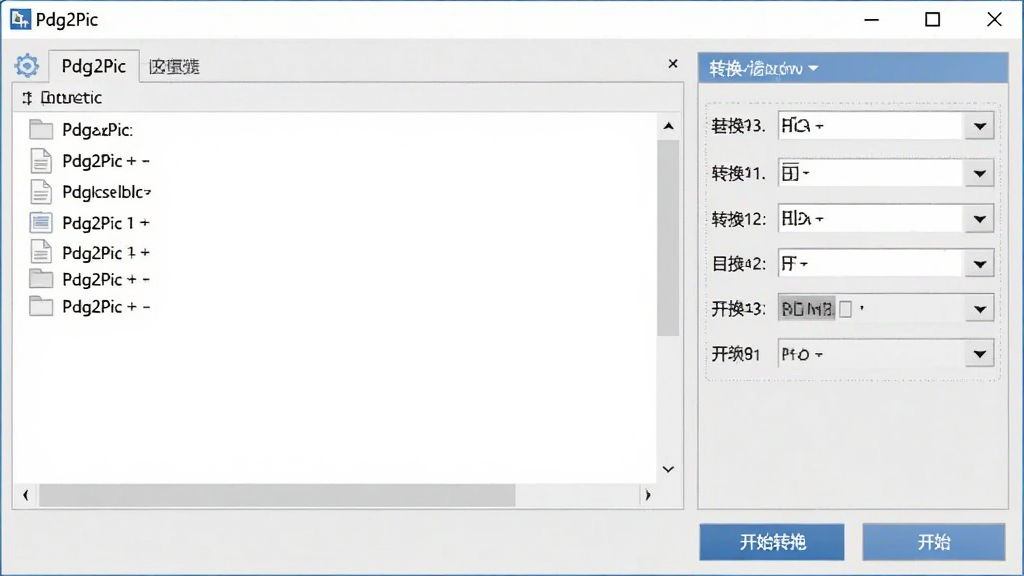Click the document icon beside Pdglcselblc
The height and width of the screenshot is (576, 1024).
[40, 192]
